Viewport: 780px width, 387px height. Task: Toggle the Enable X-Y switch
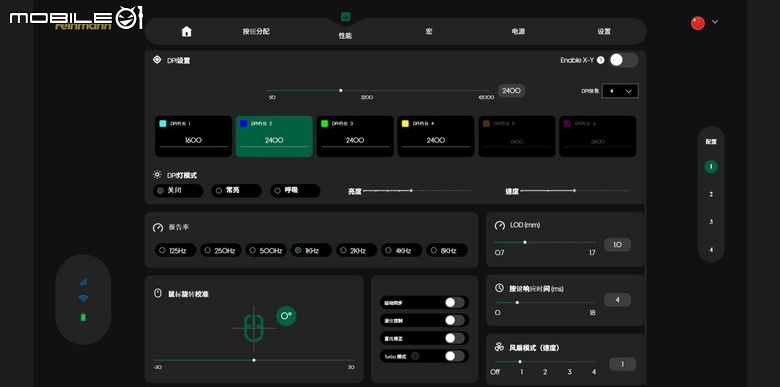tap(624, 60)
